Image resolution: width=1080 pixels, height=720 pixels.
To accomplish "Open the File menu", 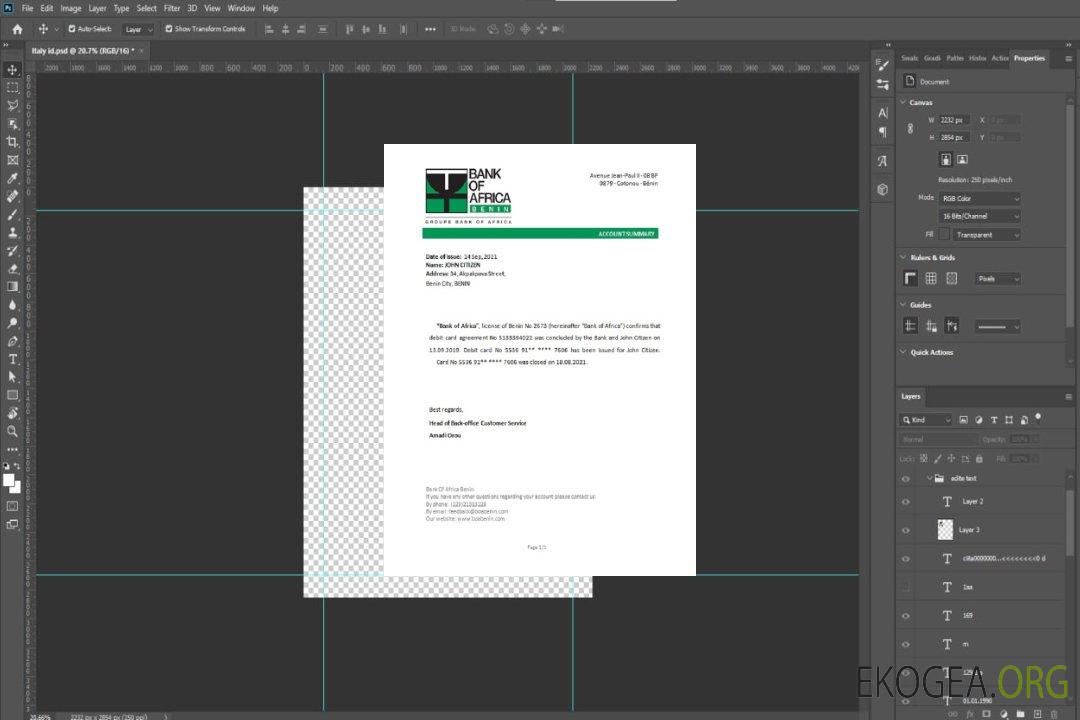I will point(27,8).
